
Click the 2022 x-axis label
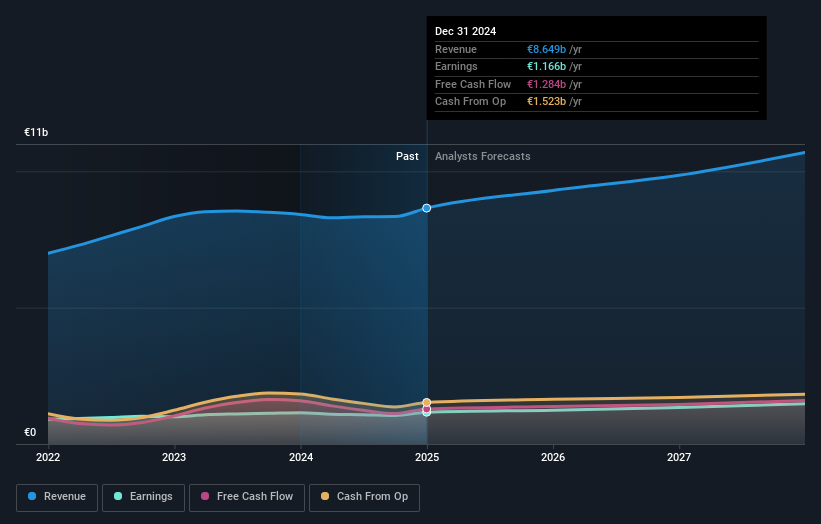(x=48, y=458)
